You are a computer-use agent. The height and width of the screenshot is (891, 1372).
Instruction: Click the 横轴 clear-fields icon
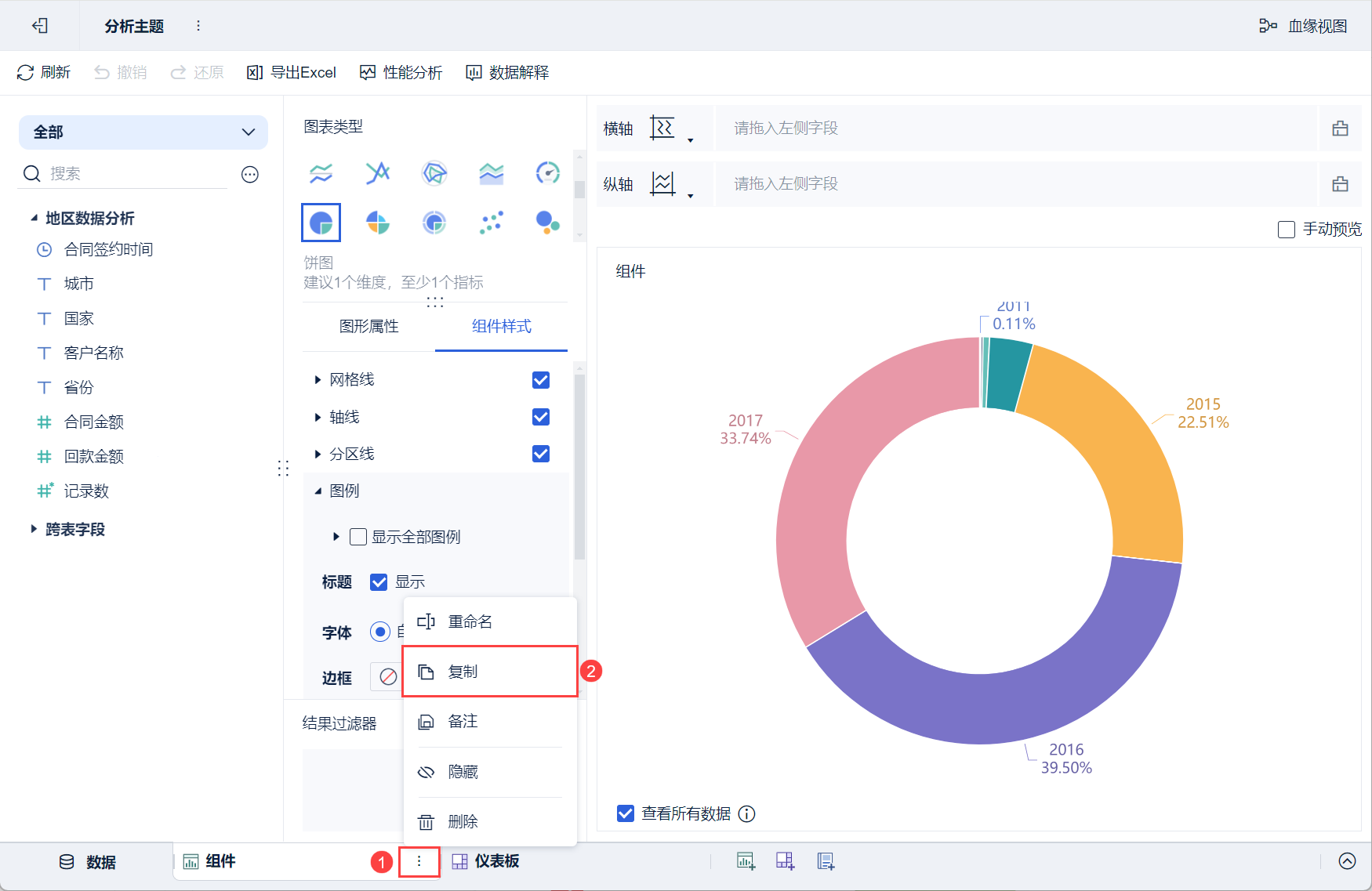tap(1340, 128)
